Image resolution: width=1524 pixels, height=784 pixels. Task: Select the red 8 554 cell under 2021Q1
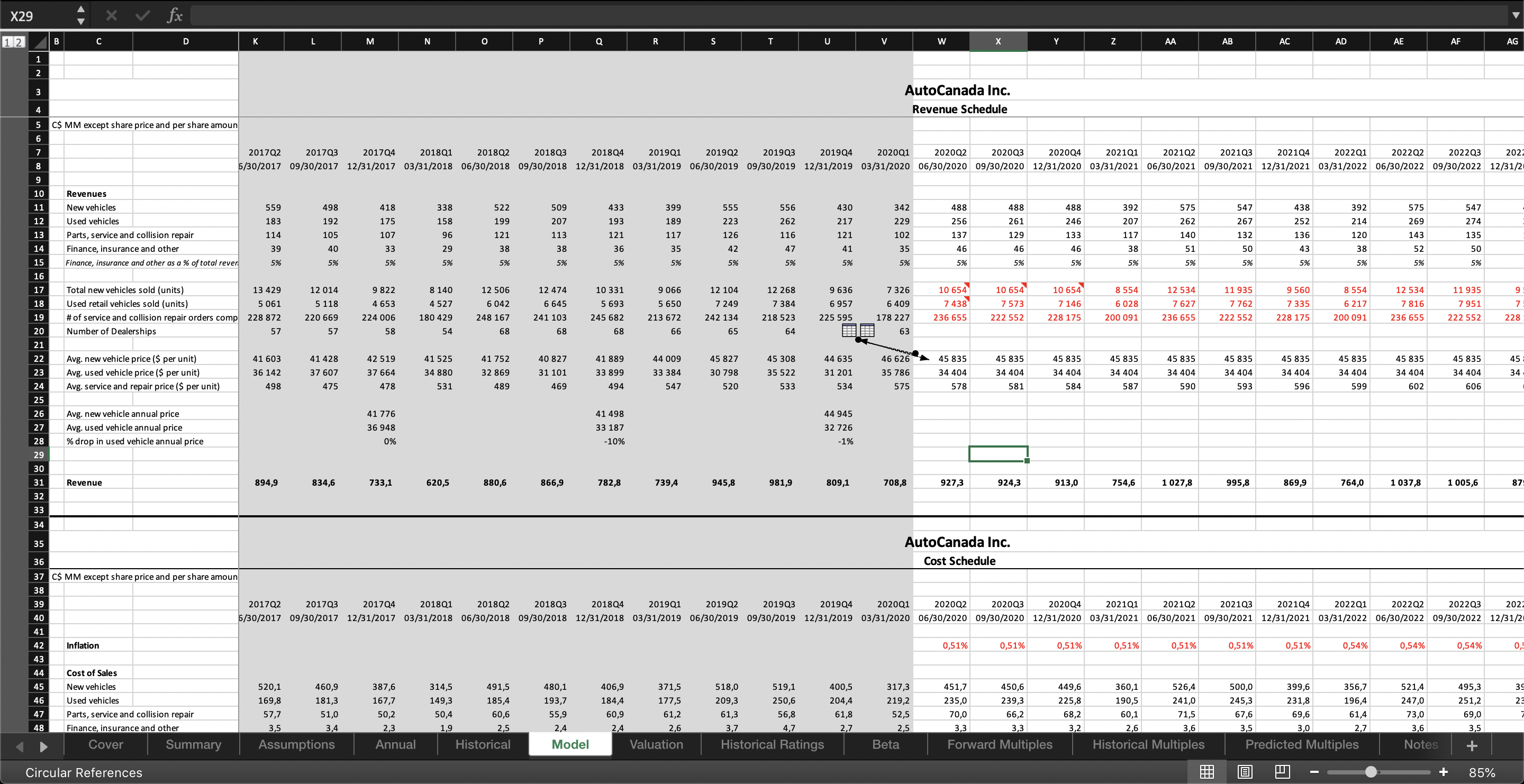[1113, 290]
